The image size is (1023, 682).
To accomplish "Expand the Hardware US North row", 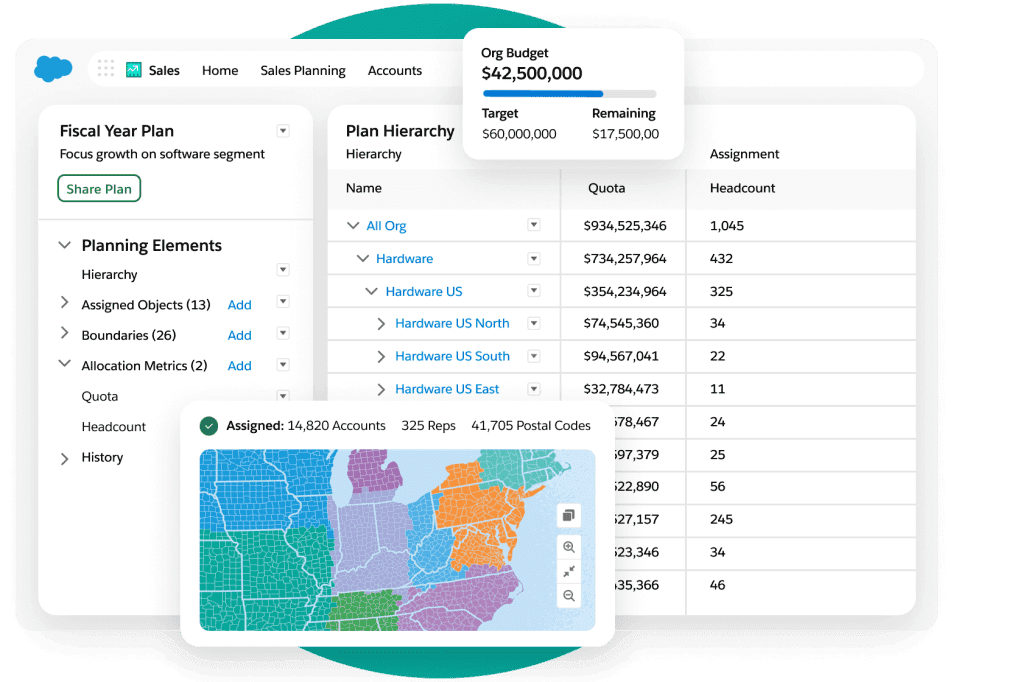I will pos(381,323).
